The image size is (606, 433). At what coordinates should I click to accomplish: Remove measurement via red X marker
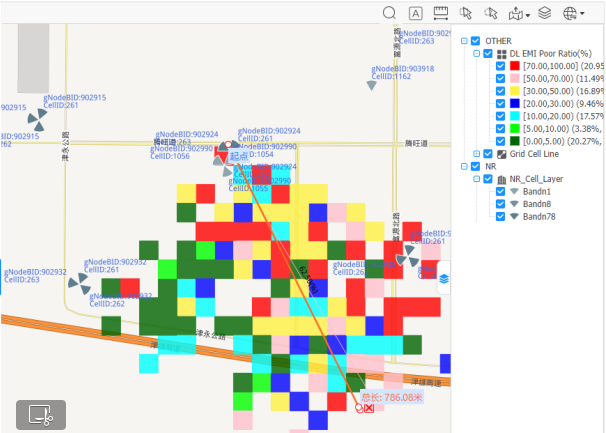pos(369,408)
